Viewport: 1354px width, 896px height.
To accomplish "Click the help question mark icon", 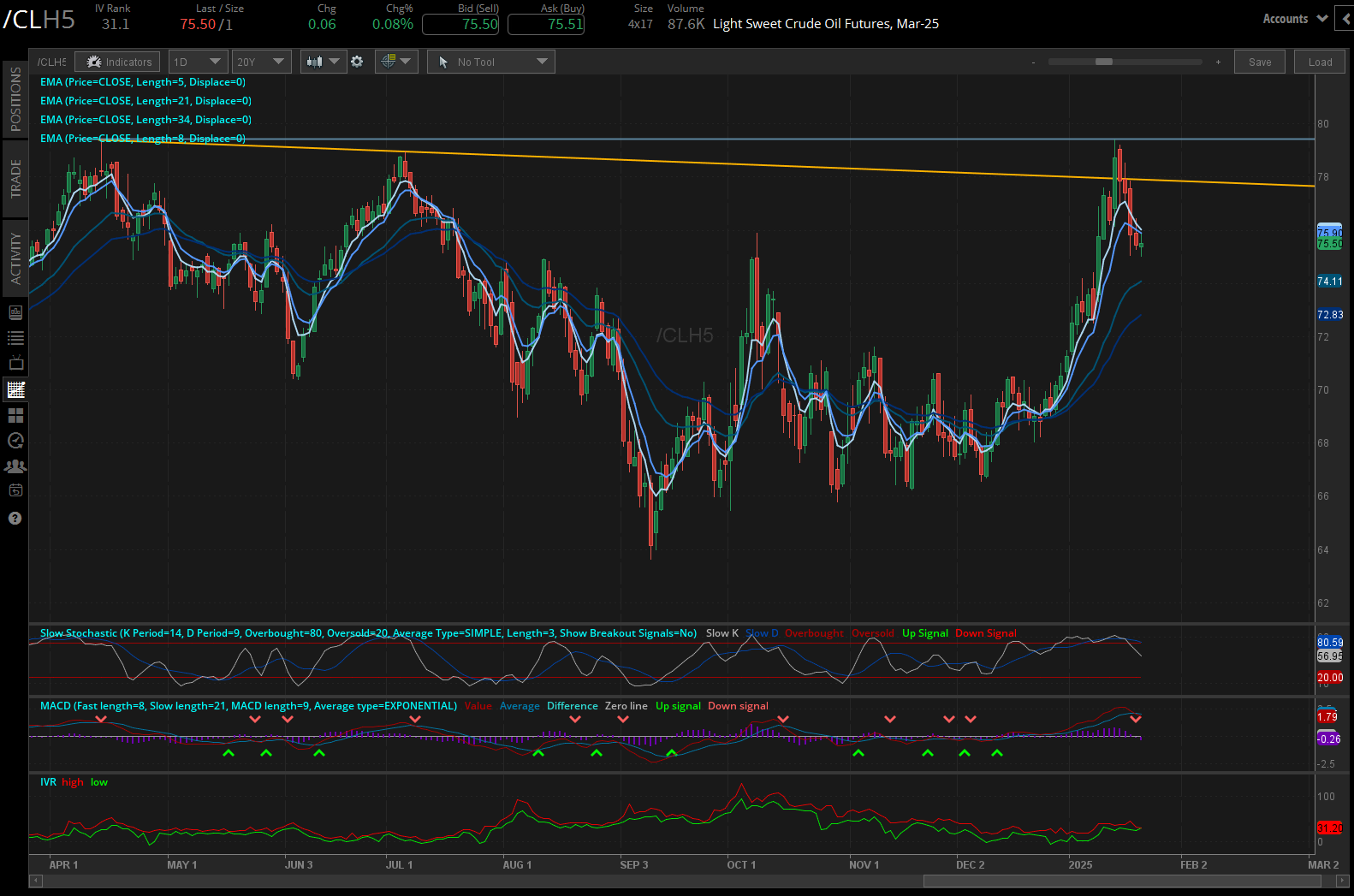I will [x=15, y=518].
